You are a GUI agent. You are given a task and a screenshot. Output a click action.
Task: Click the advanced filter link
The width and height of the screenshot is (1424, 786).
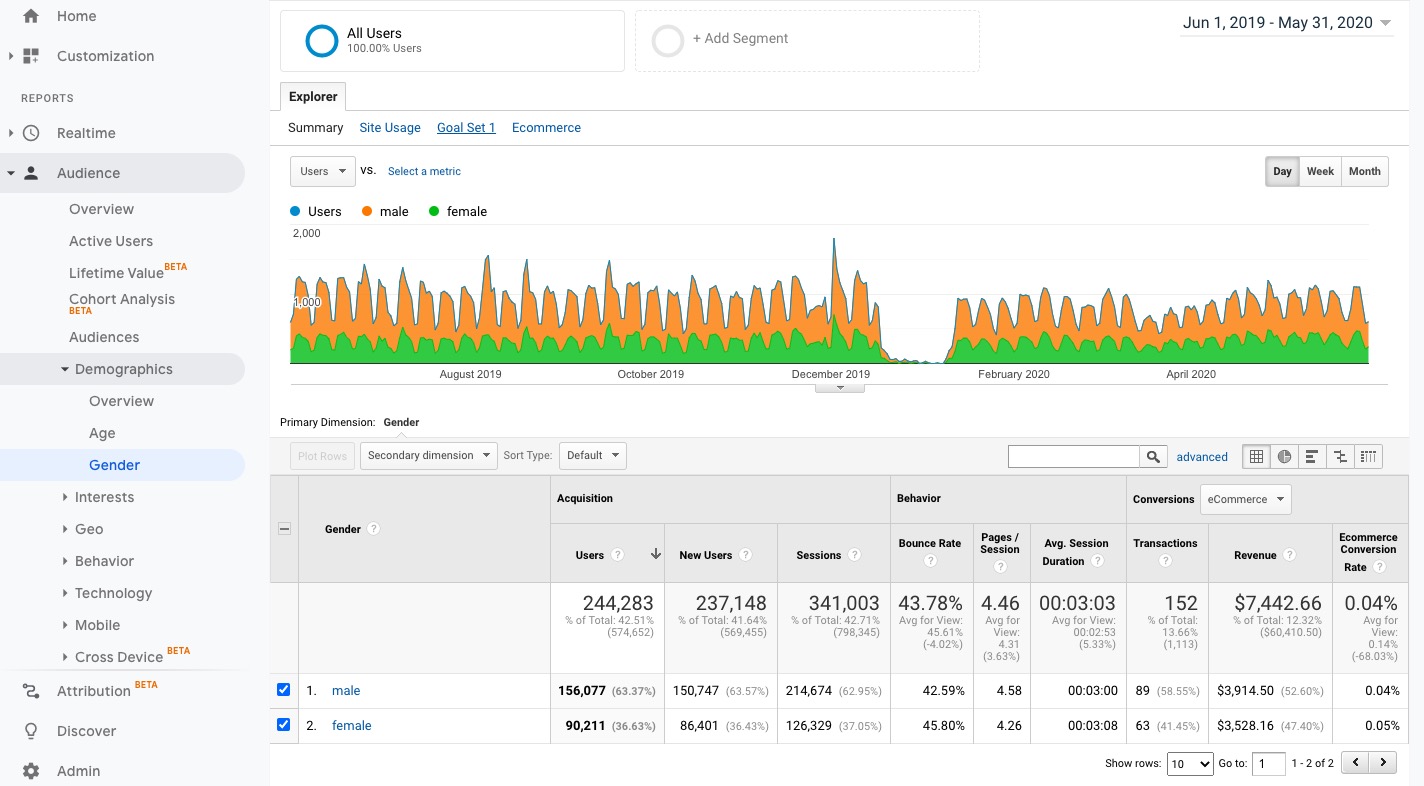tap(1202, 456)
